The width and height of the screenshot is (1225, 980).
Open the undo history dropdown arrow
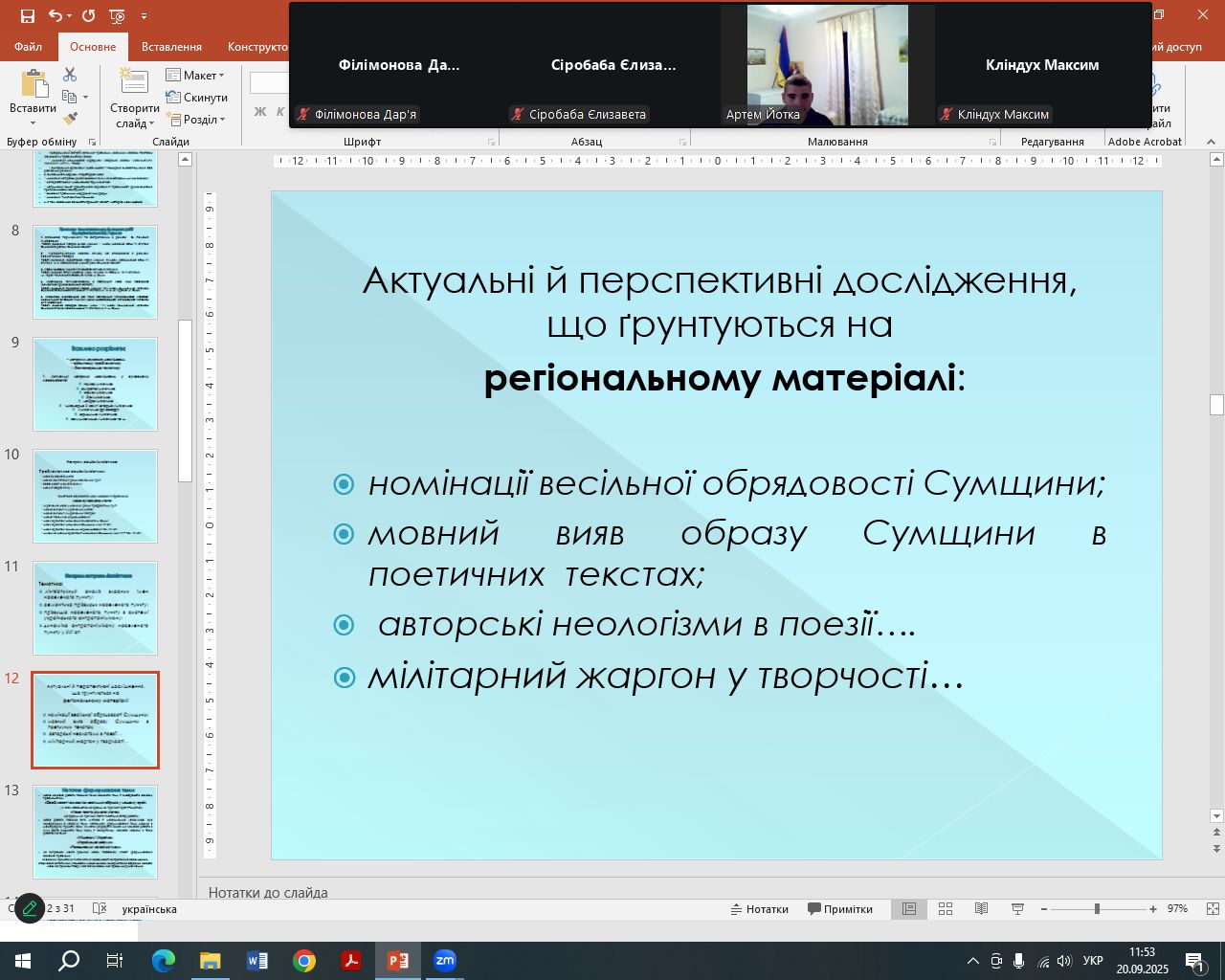click(71, 16)
